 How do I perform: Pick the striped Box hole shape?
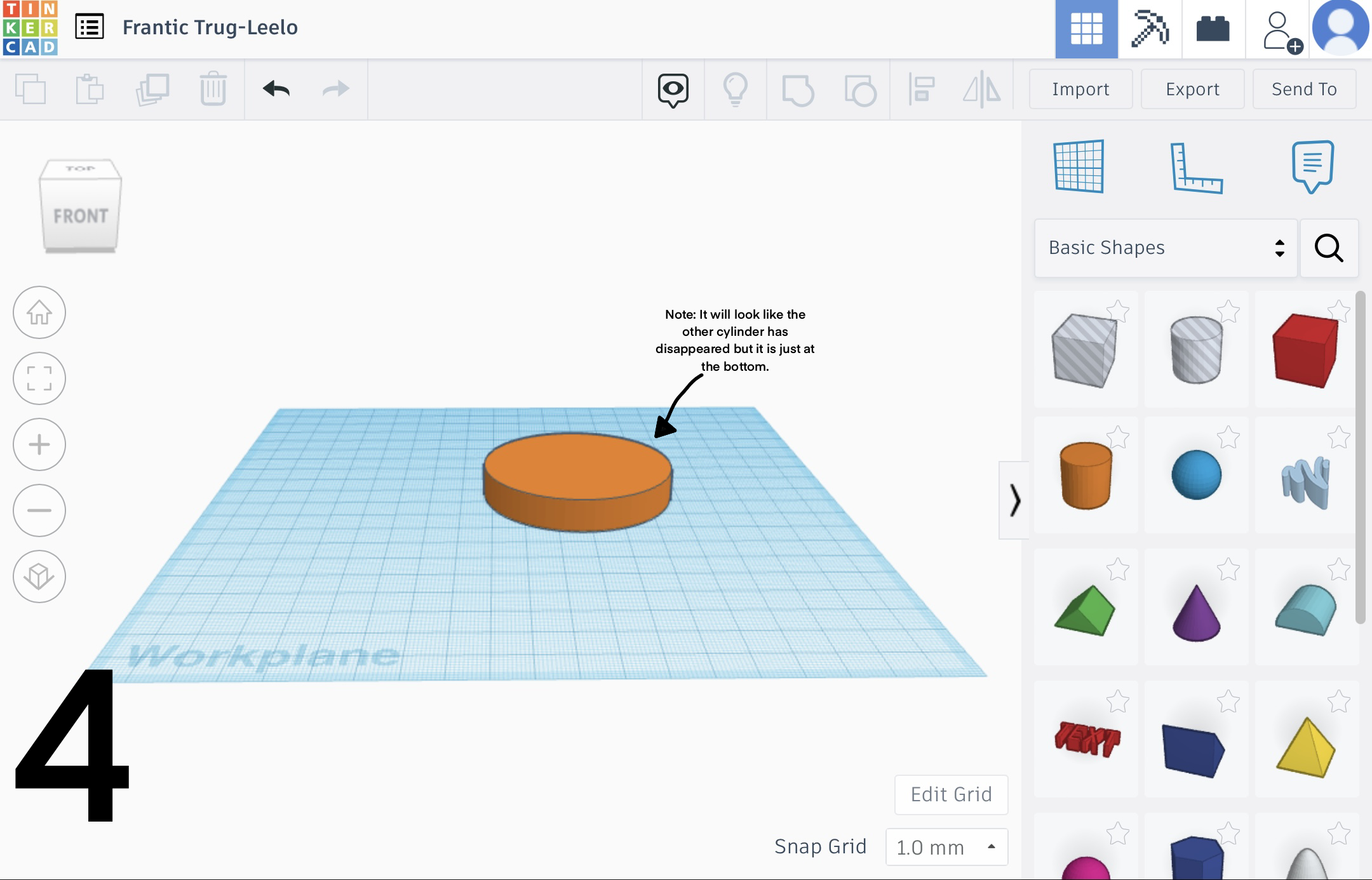[1085, 350]
